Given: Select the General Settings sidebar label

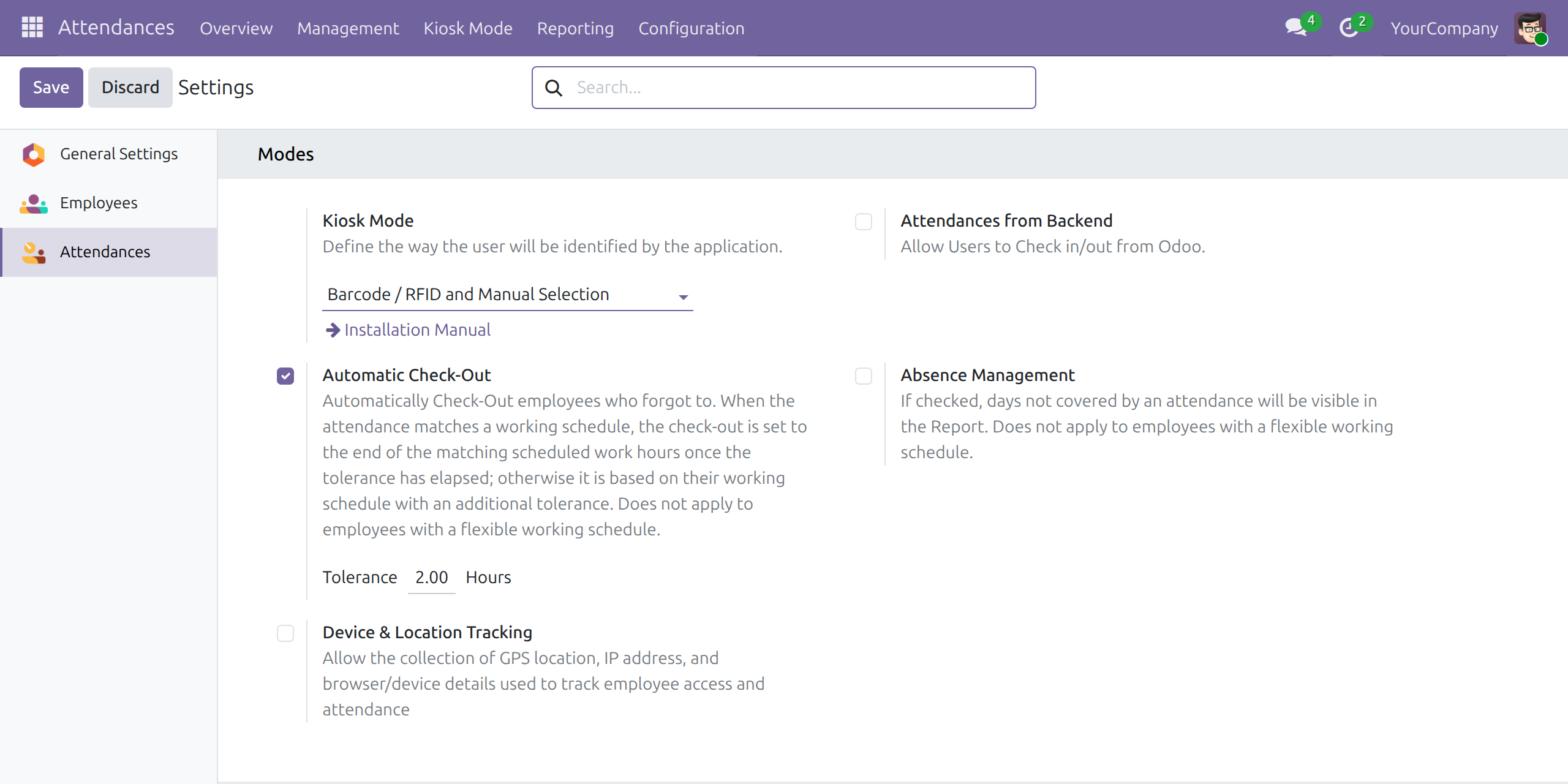Looking at the screenshot, I should (119, 154).
